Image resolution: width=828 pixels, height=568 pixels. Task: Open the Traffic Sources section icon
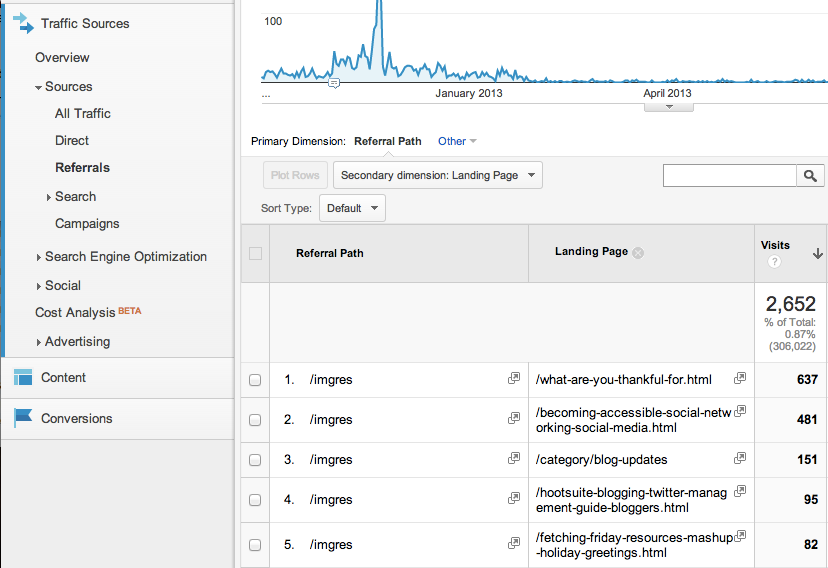click(x=23, y=24)
